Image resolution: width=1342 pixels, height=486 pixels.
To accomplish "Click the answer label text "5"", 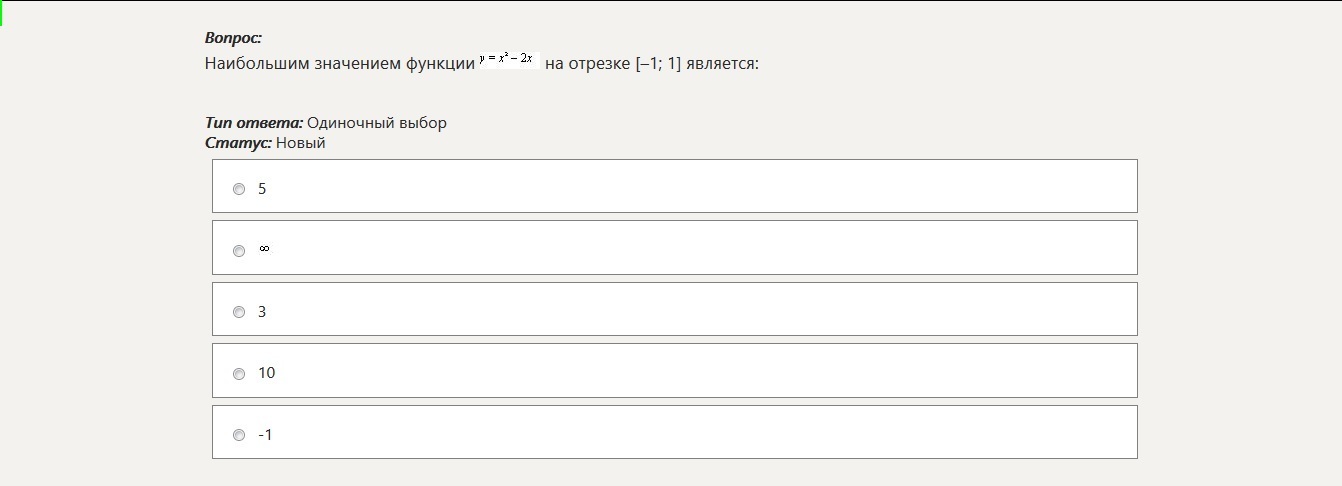I will click(x=262, y=188).
